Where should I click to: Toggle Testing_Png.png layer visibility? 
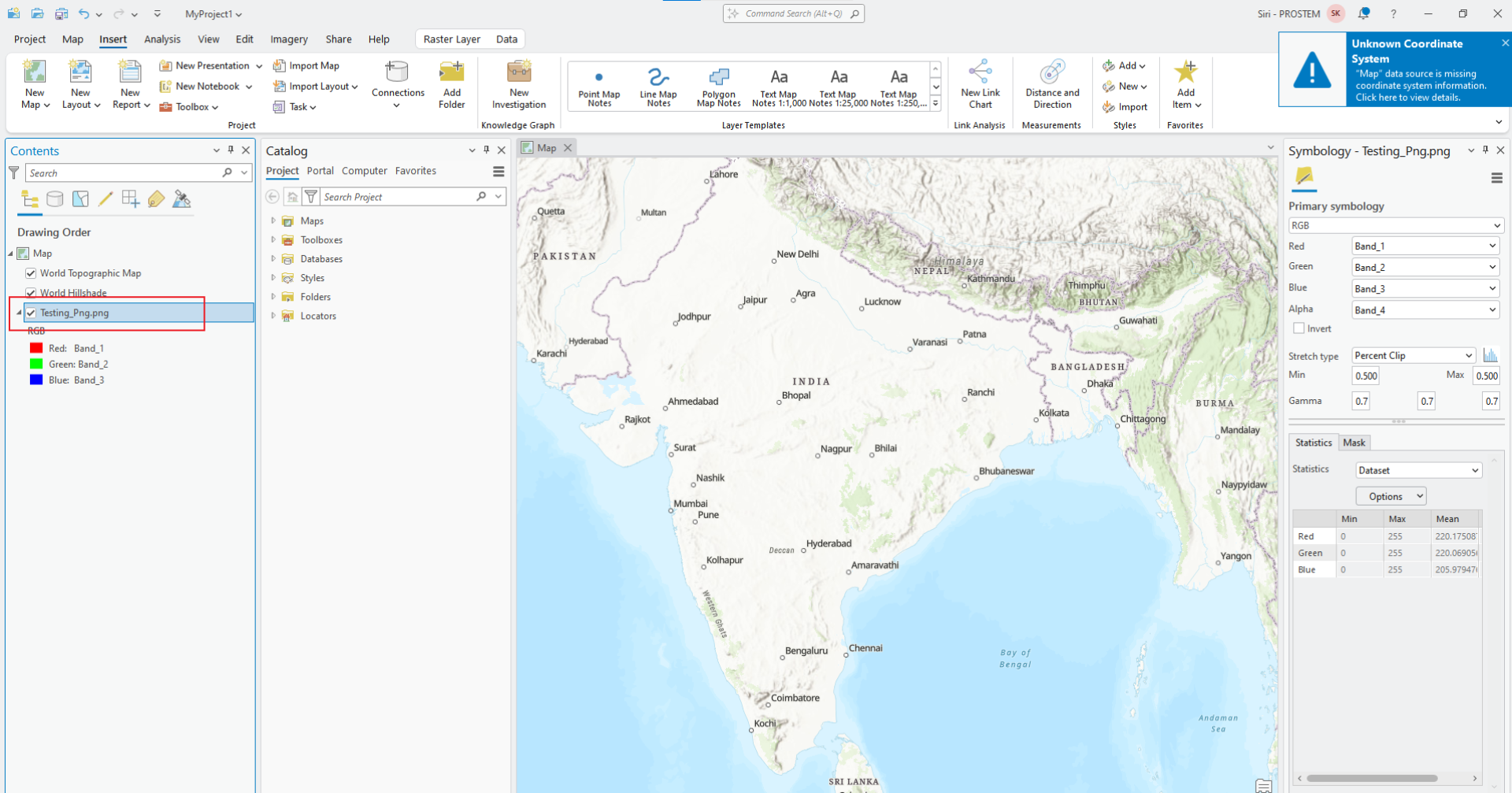coord(31,313)
